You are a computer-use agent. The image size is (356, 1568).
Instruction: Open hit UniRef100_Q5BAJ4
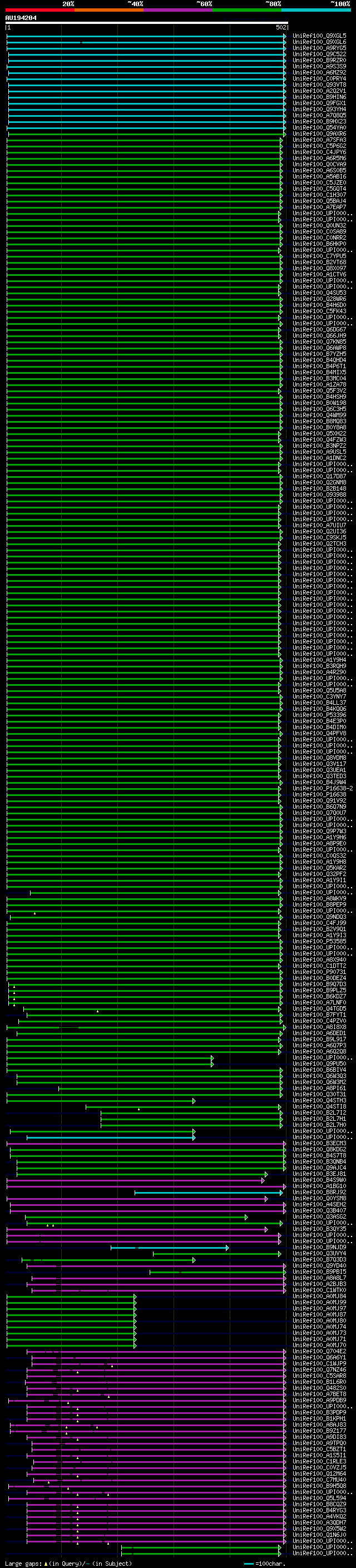pyautogui.click(x=319, y=201)
